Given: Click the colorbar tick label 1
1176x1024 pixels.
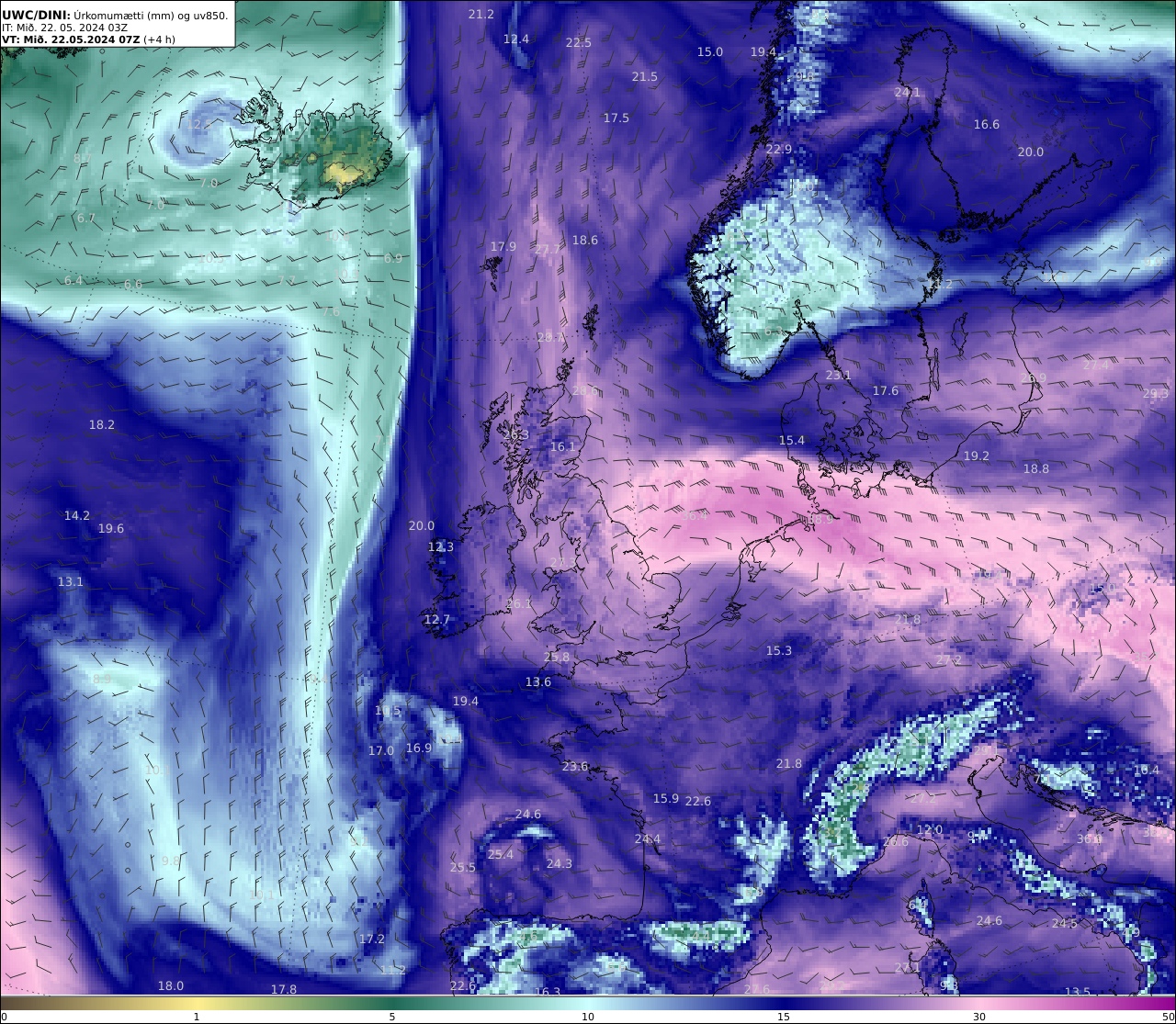Looking at the screenshot, I should (197, 1017).
